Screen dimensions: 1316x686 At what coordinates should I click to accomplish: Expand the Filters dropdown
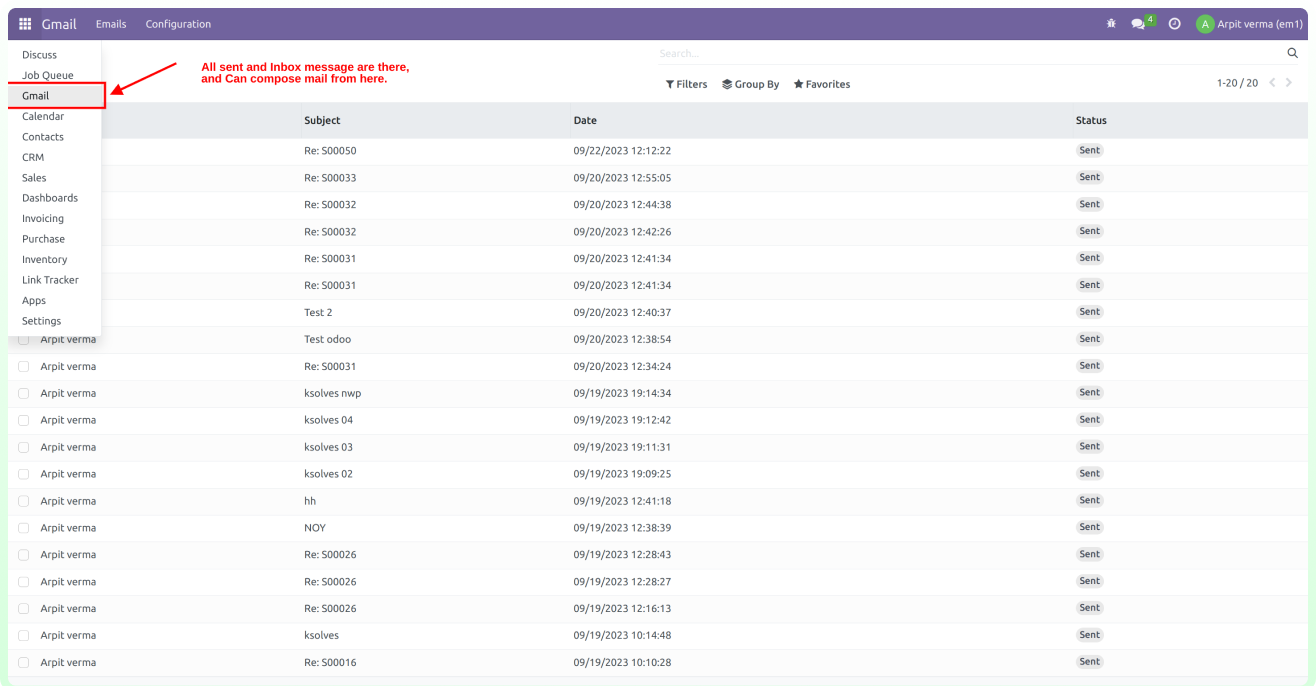pos(686,85)
